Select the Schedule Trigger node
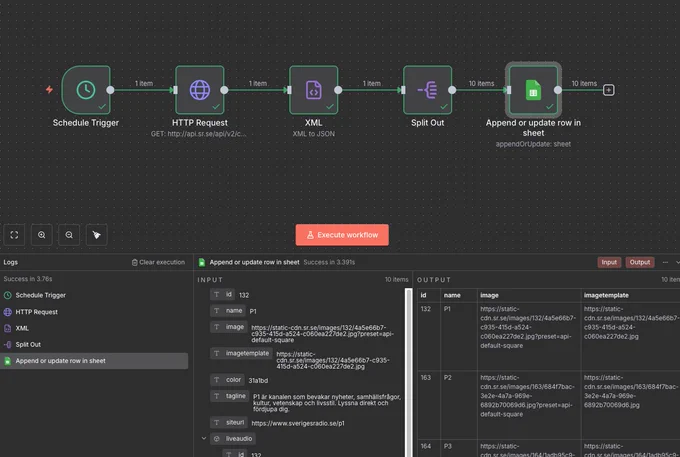The height and width of the screenshot is (457, 680). (x=86, y=90)
